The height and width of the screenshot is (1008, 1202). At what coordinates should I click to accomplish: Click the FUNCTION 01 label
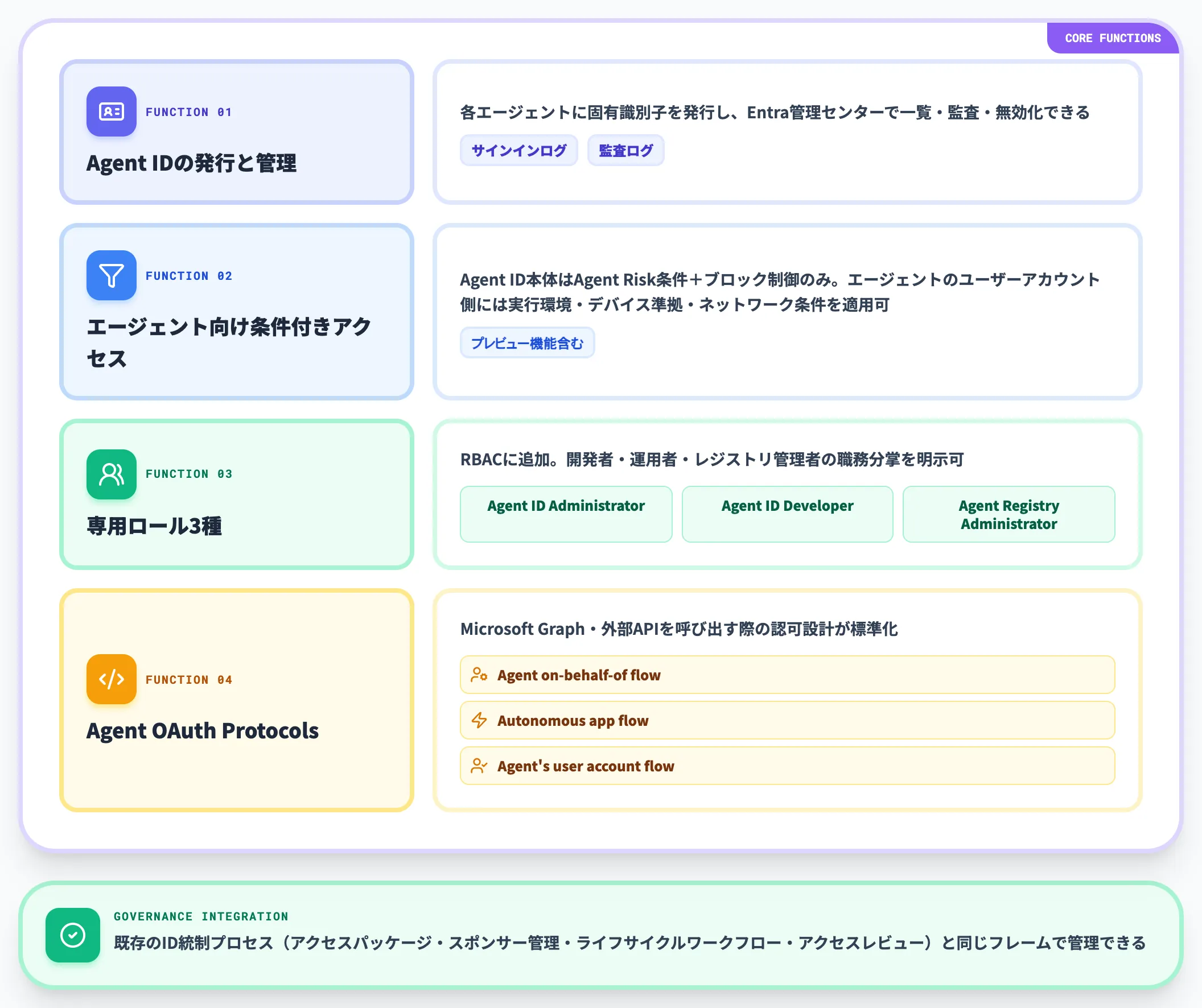[189, 112]
